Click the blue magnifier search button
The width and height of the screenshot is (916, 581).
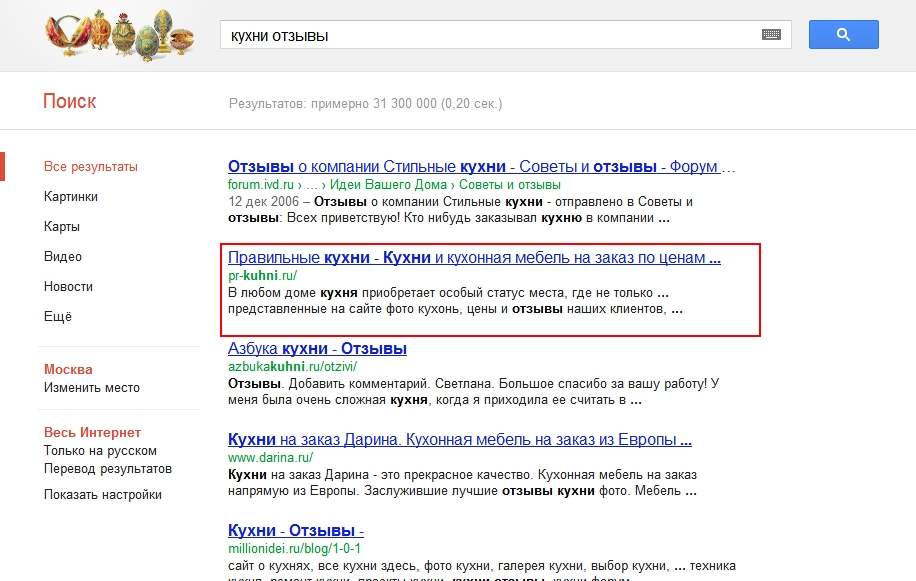[x=844, y=34]
